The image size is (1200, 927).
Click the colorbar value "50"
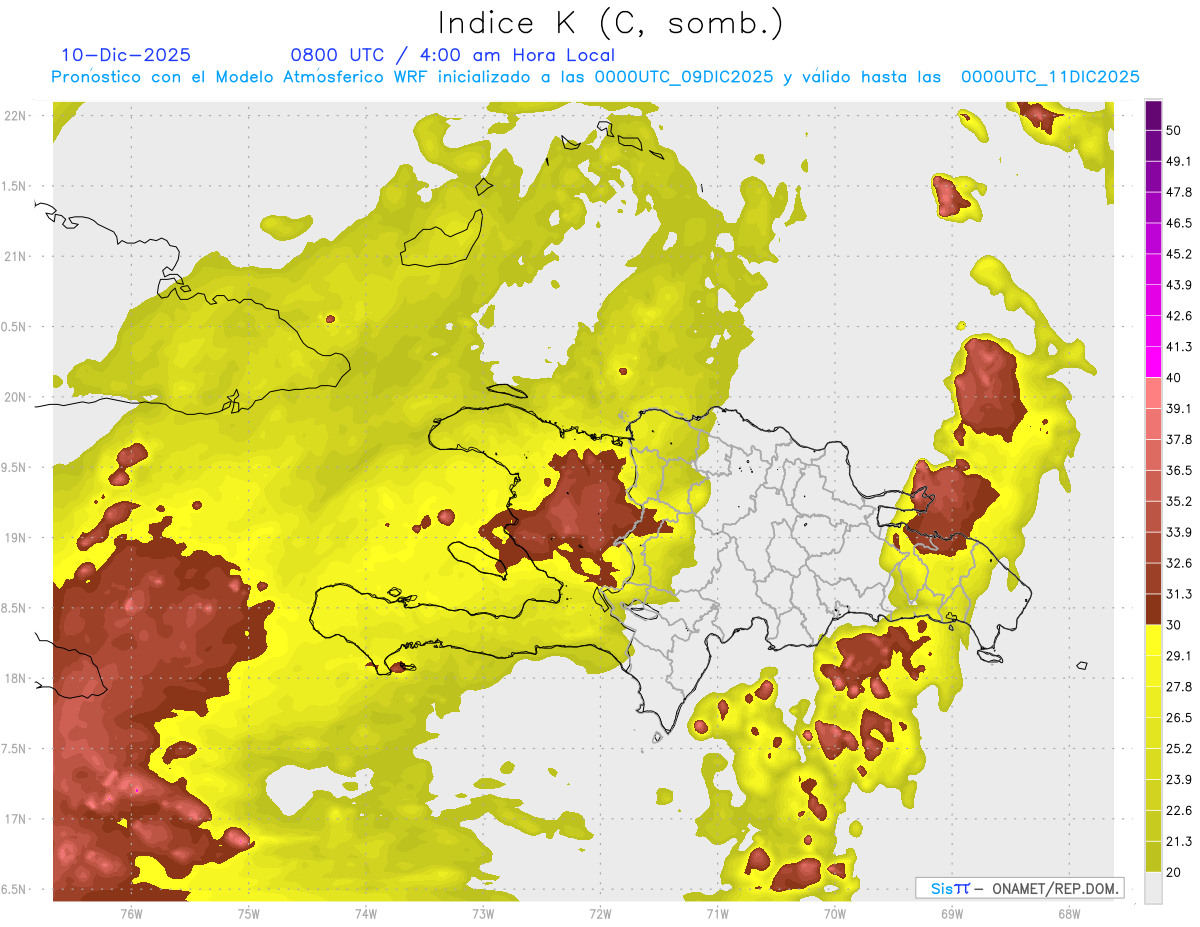point(1174,130)
